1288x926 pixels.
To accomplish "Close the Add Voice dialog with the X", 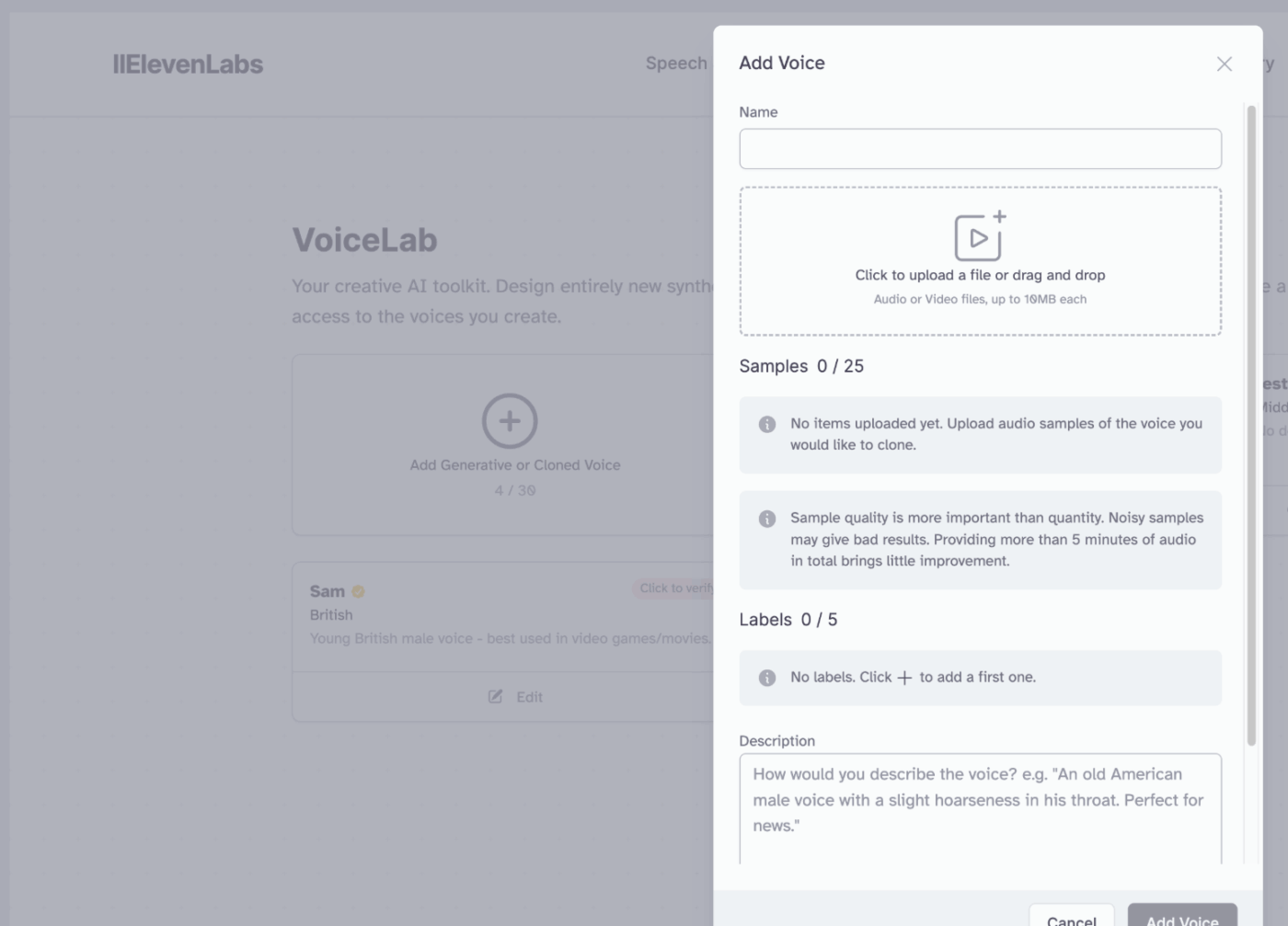I will click(x=1225, y=63).
